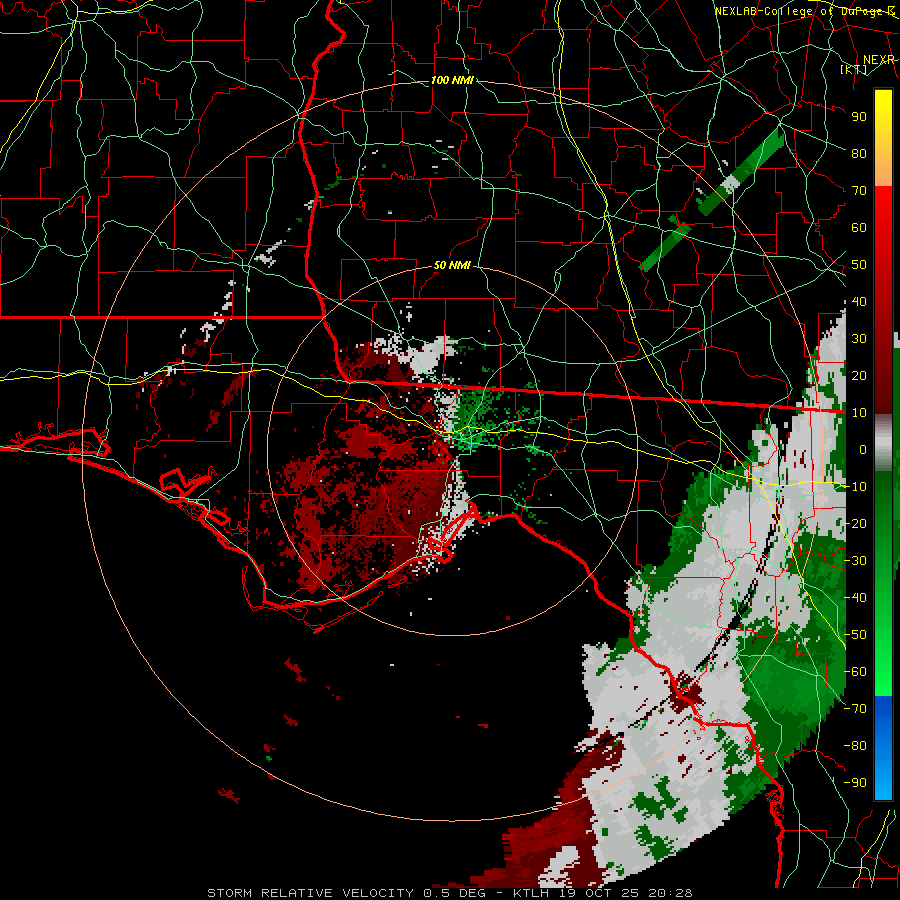Image resolution: width=900 pixels, height=900 pixels.
Task: Click the NEXLAB-College of DuPage title text
Action: click(x=805, y=11)
